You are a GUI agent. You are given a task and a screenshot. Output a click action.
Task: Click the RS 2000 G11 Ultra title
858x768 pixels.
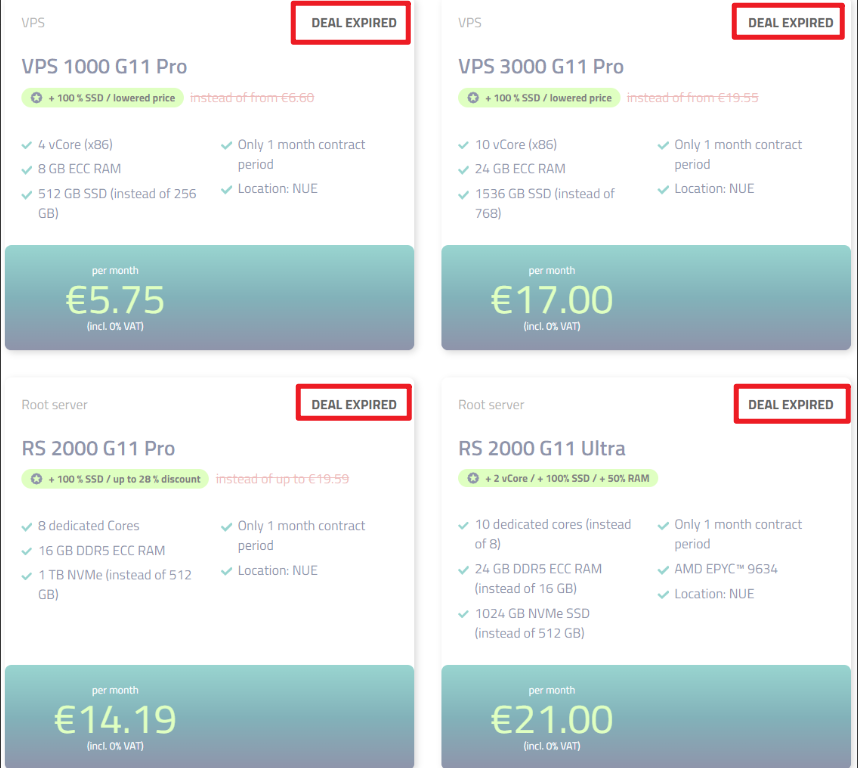click(x=541, y=449)
